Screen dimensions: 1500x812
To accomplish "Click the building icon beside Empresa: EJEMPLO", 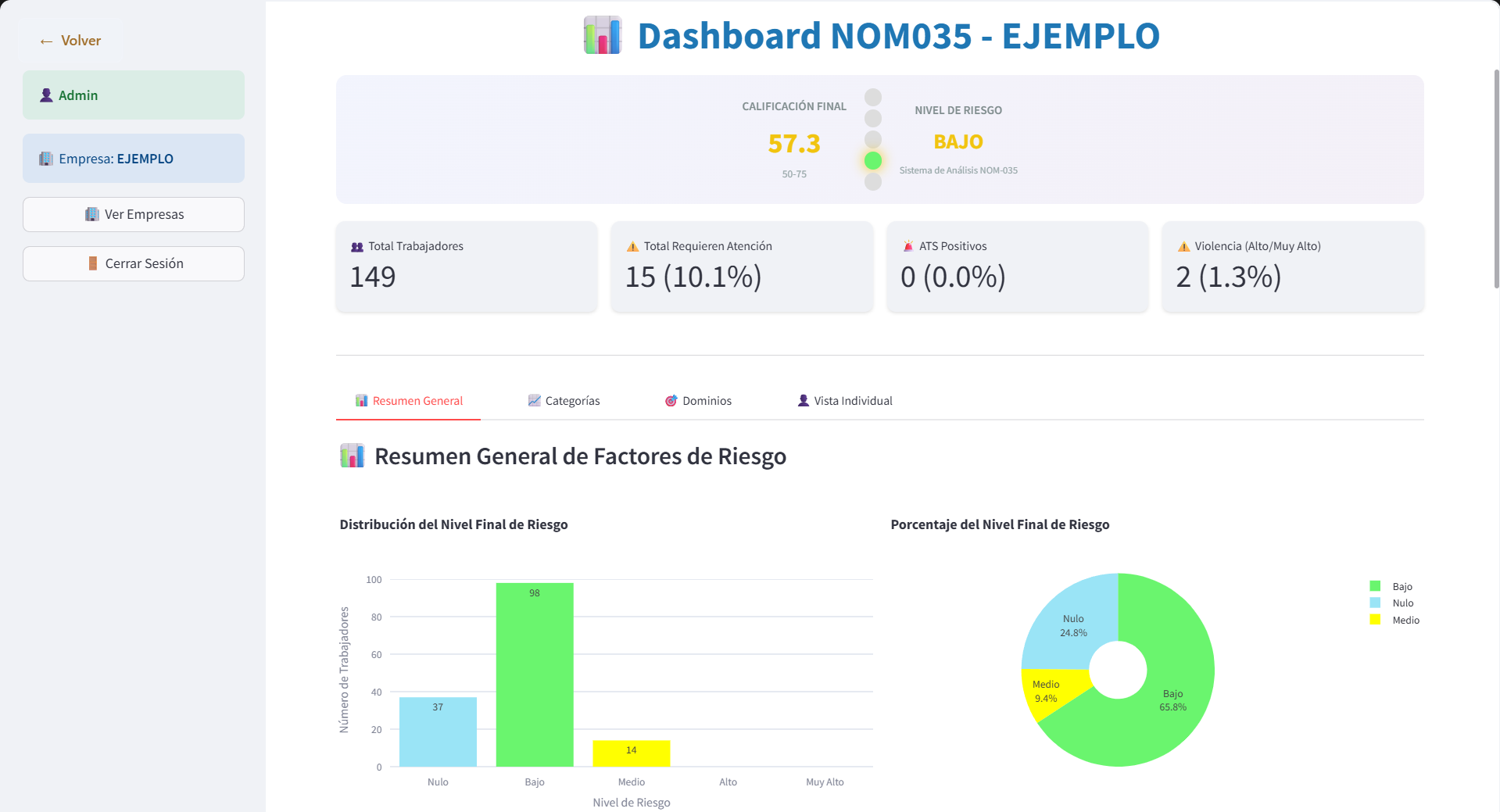I will point(46,159).
